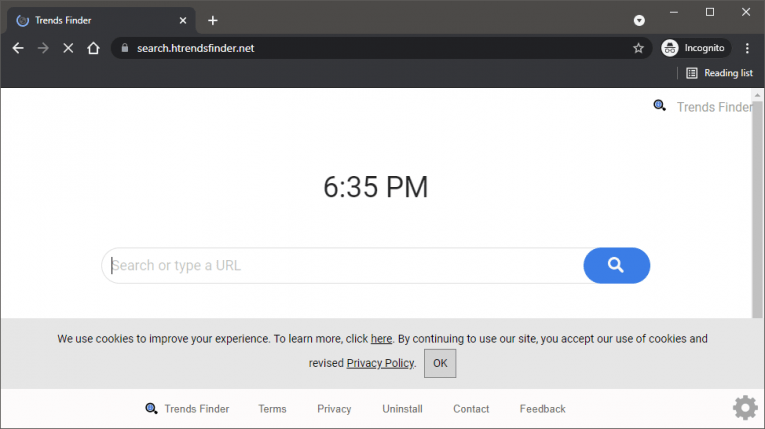
Task: Open the Uninstall footer link
Action: click(x=402, y=409)
